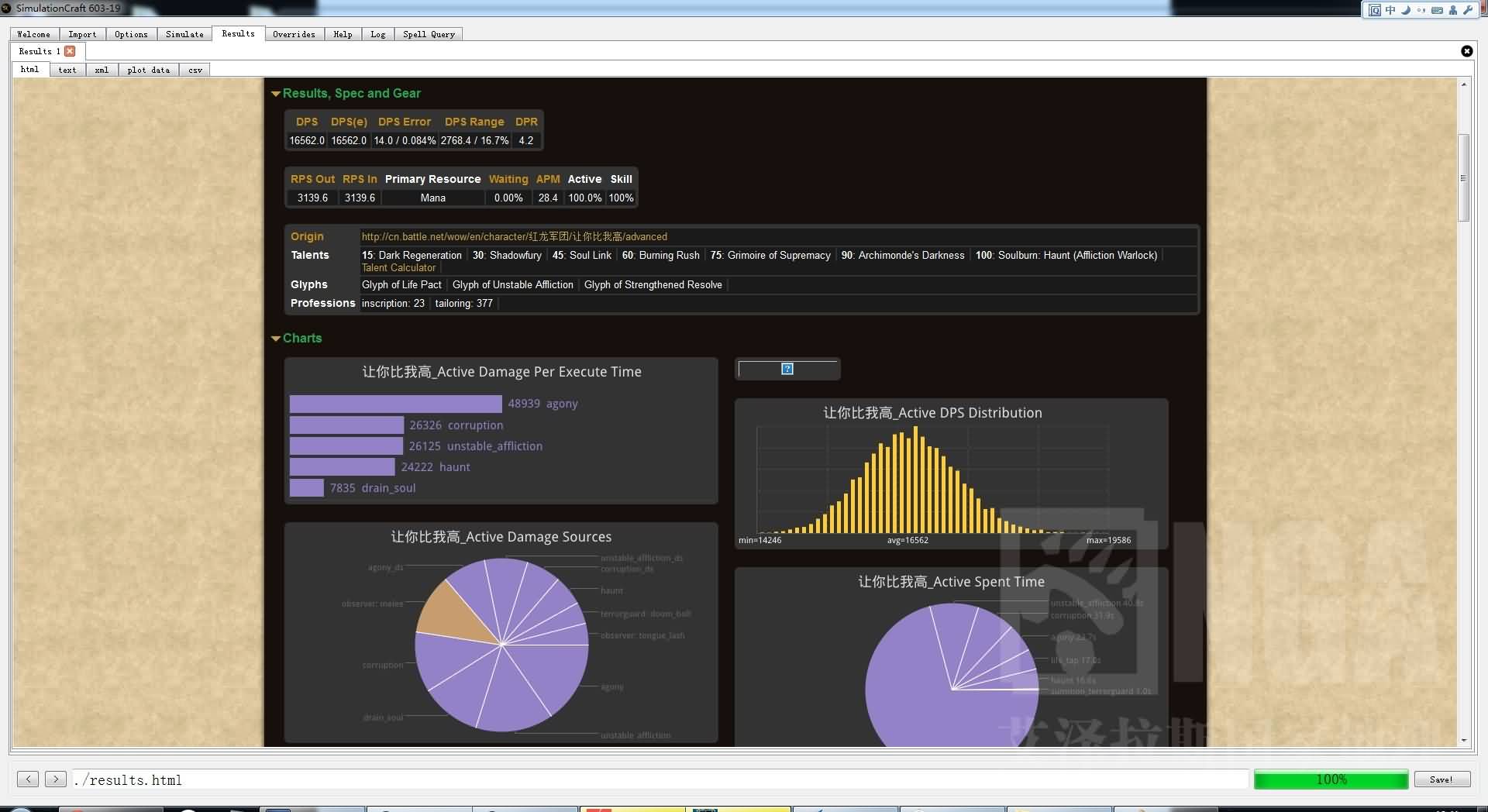Click the blue question mark placeholder image
Screen dimensions: 1488x812
(787, 369)
